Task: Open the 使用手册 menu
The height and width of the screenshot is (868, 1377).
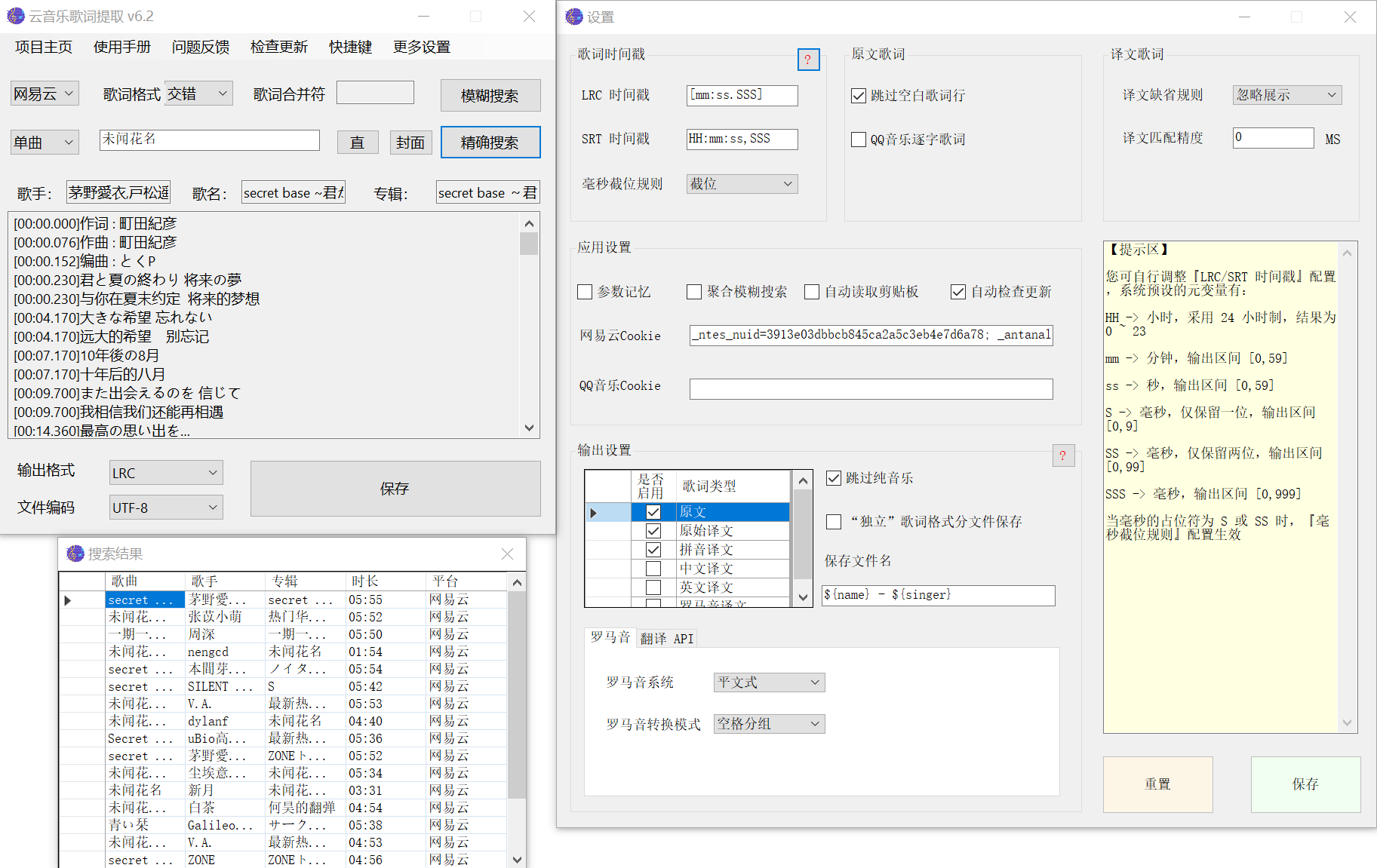Action: tap(122, 47)
